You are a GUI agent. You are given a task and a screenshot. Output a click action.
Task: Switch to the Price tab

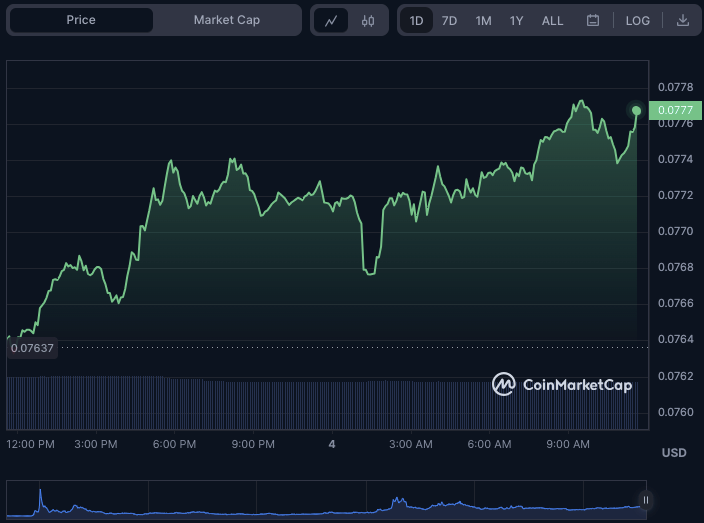(x=81, y=20)
